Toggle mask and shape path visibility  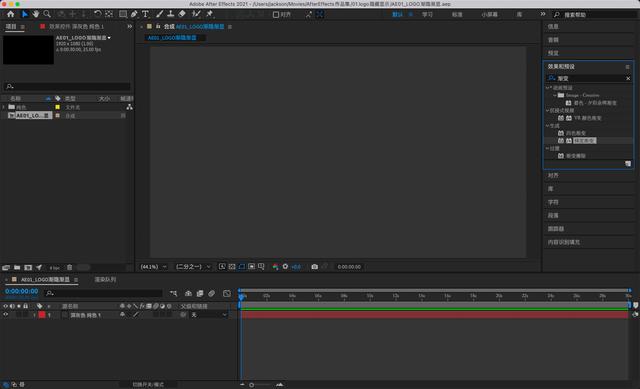(x=242, y=267)
